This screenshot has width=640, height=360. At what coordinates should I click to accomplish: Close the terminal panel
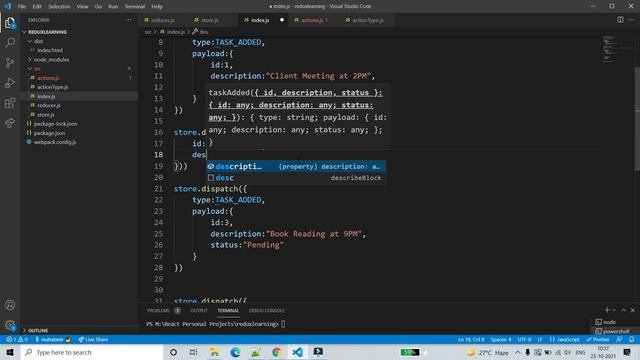[x=633, y=310]
